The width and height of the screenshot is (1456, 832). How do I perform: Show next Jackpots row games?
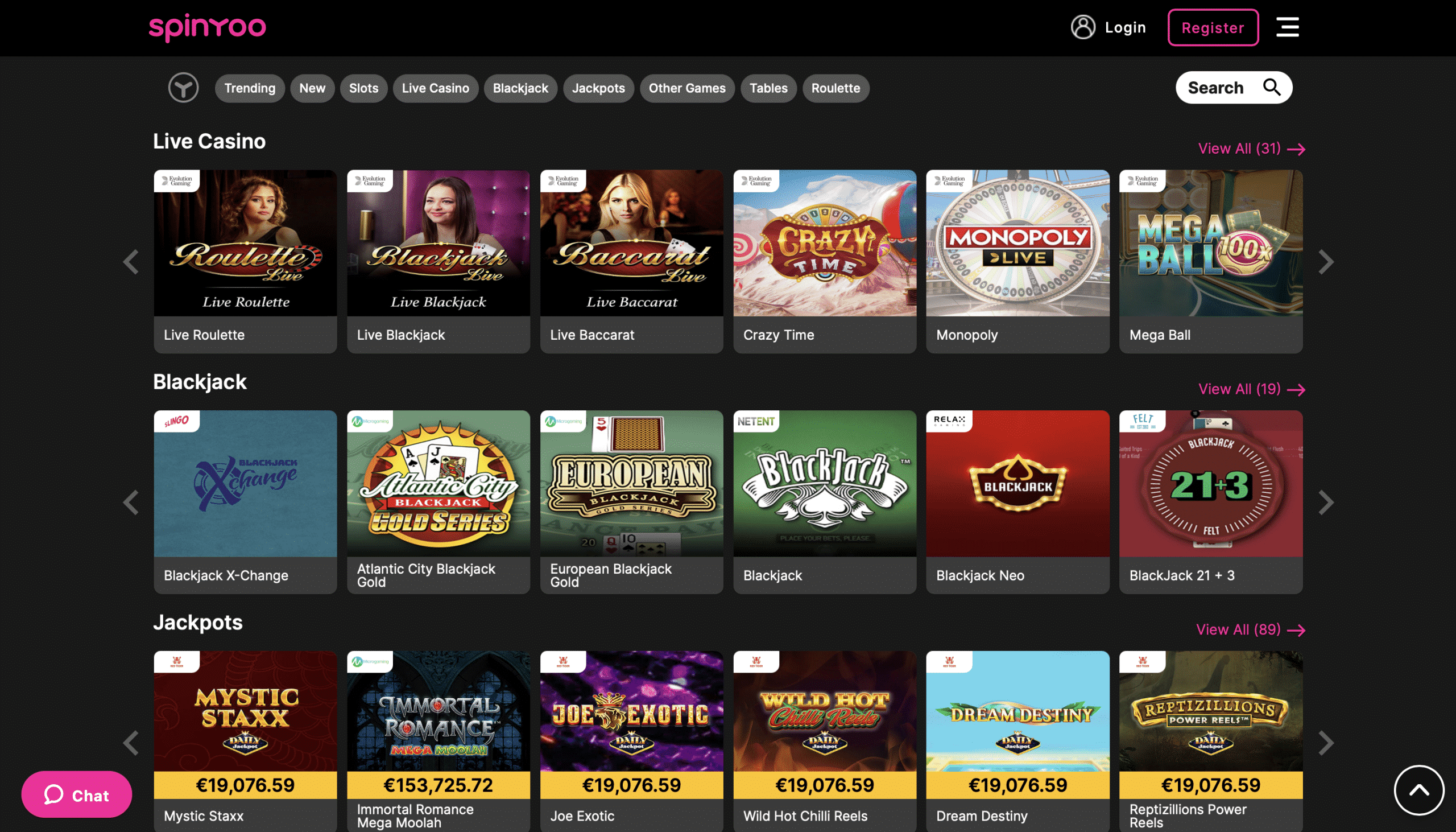click(x=1326, y=743)
